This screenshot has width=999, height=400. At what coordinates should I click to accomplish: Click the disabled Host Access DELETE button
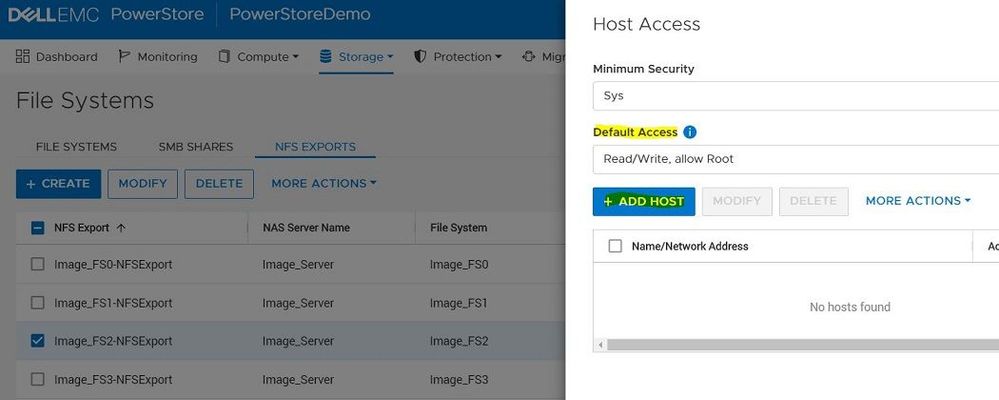[x=814, y=201]
